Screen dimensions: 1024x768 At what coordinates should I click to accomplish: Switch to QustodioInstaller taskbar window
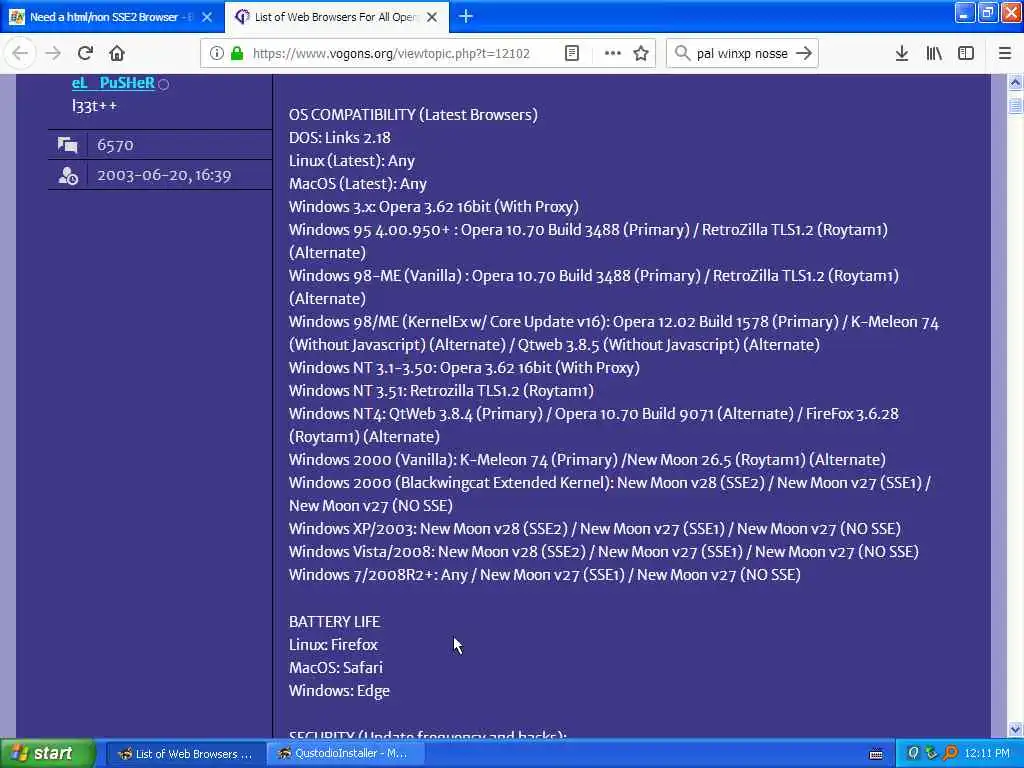click(345, 754)
